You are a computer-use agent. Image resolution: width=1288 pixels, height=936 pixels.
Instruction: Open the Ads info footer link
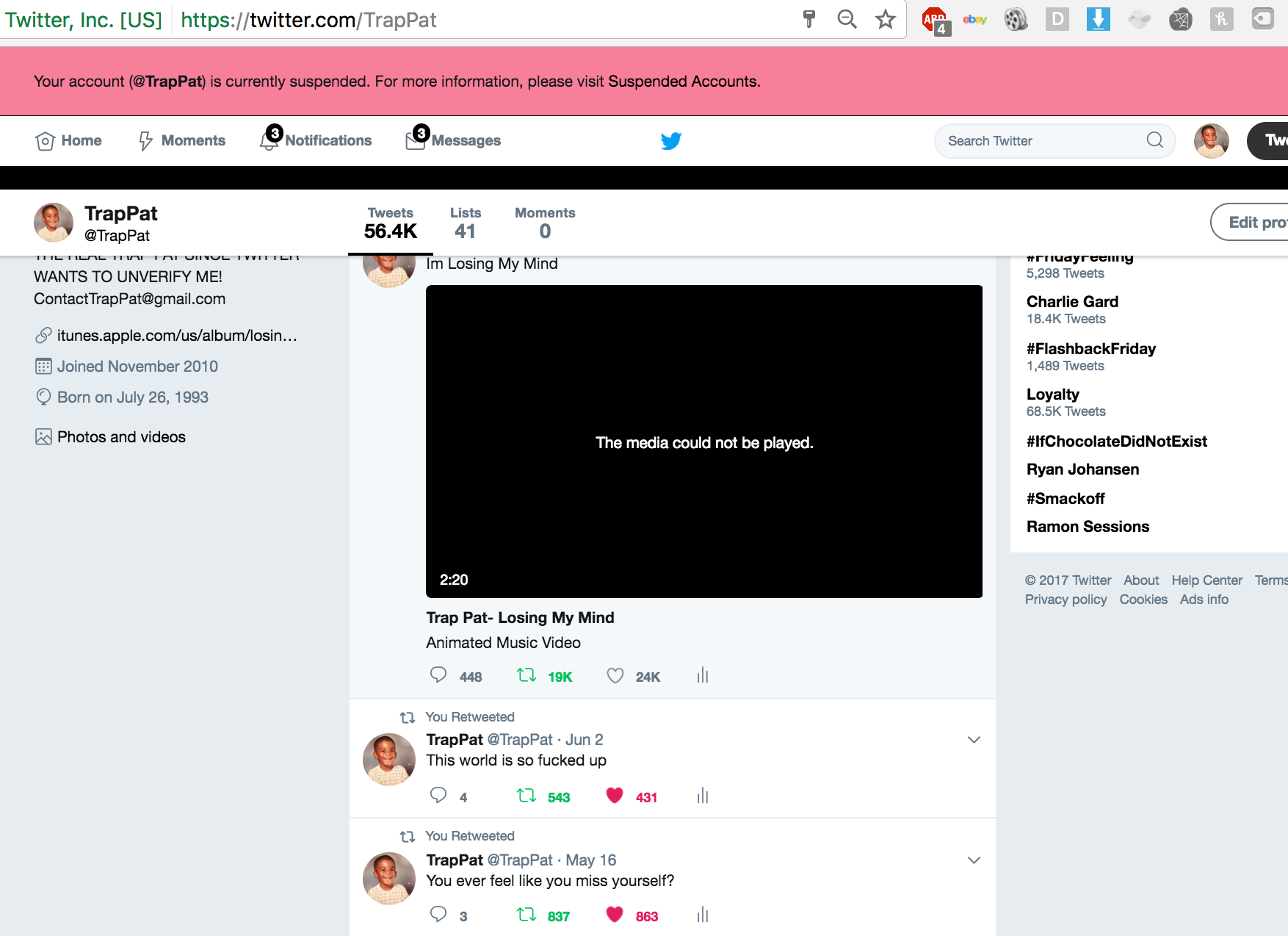[1204, 600]
